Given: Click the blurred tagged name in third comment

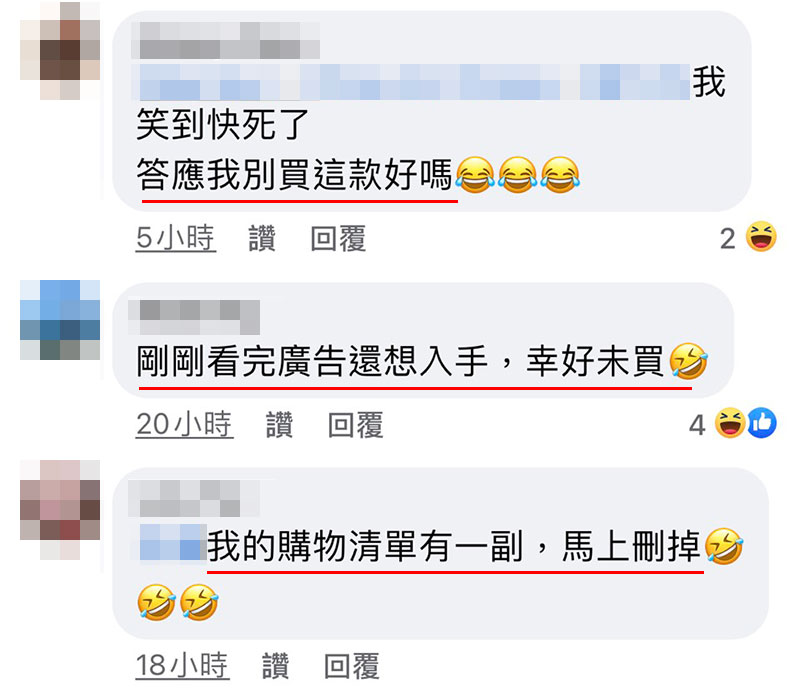Looking at the screenshot, I should tap(170, 542).
